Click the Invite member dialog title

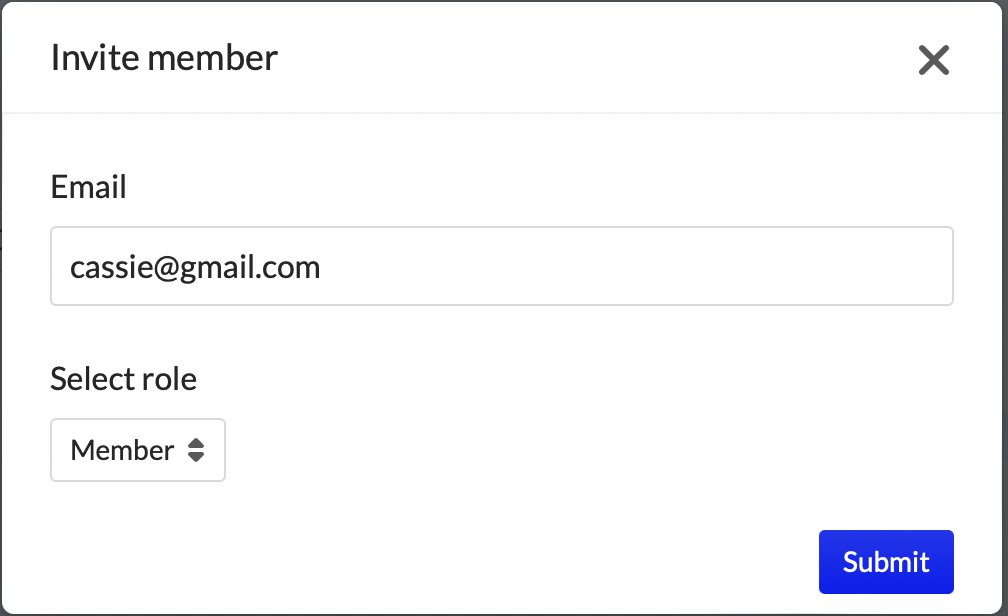coord(164,58)
